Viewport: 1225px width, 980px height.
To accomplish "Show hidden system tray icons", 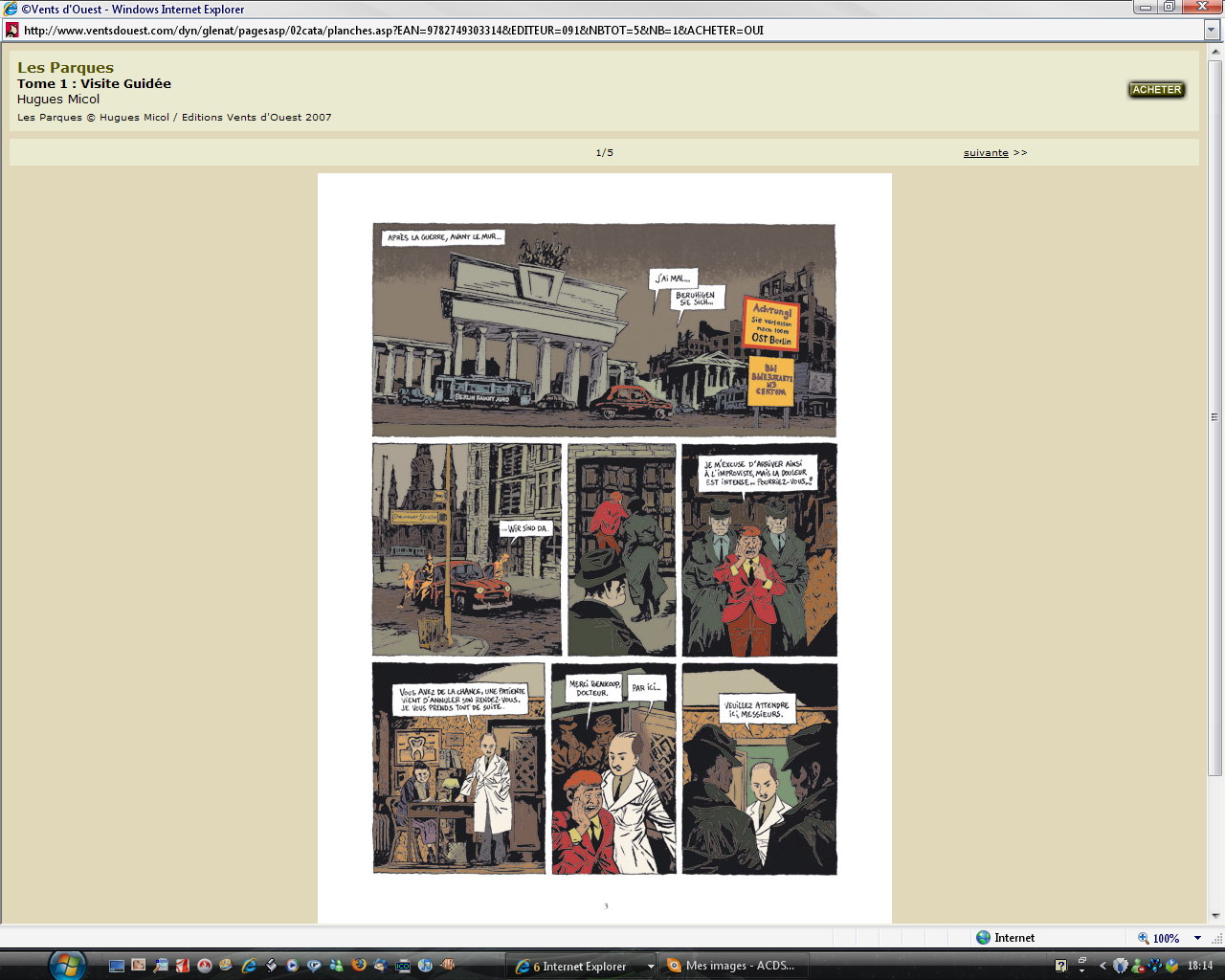I will click(1102, 966).
